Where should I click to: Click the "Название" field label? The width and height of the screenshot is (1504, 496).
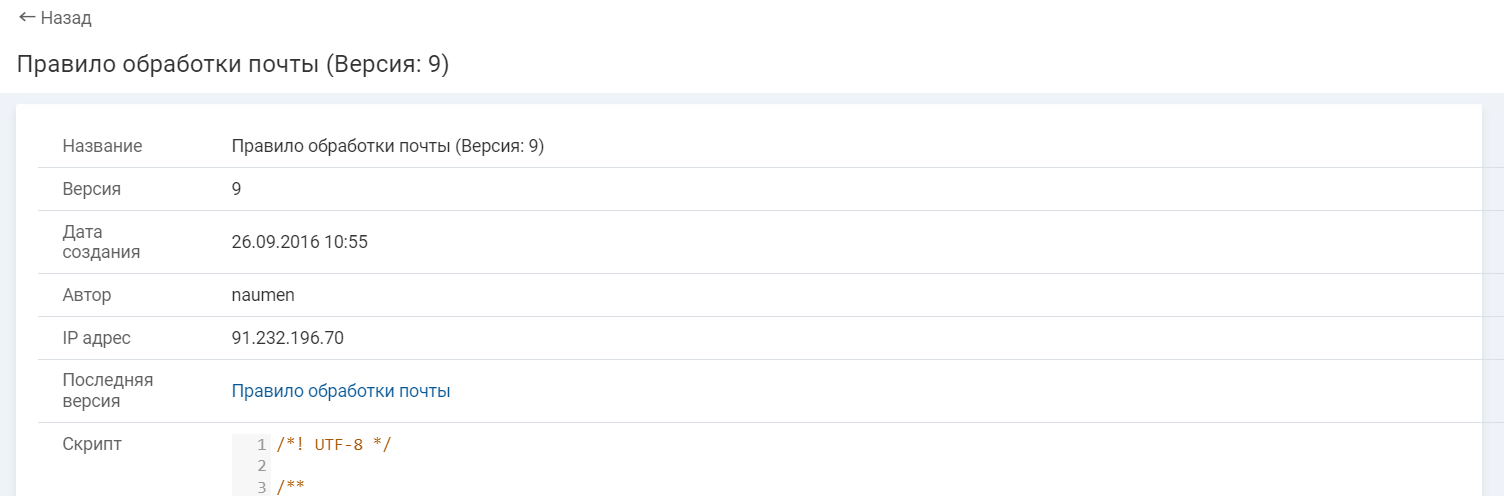[102, 146]
